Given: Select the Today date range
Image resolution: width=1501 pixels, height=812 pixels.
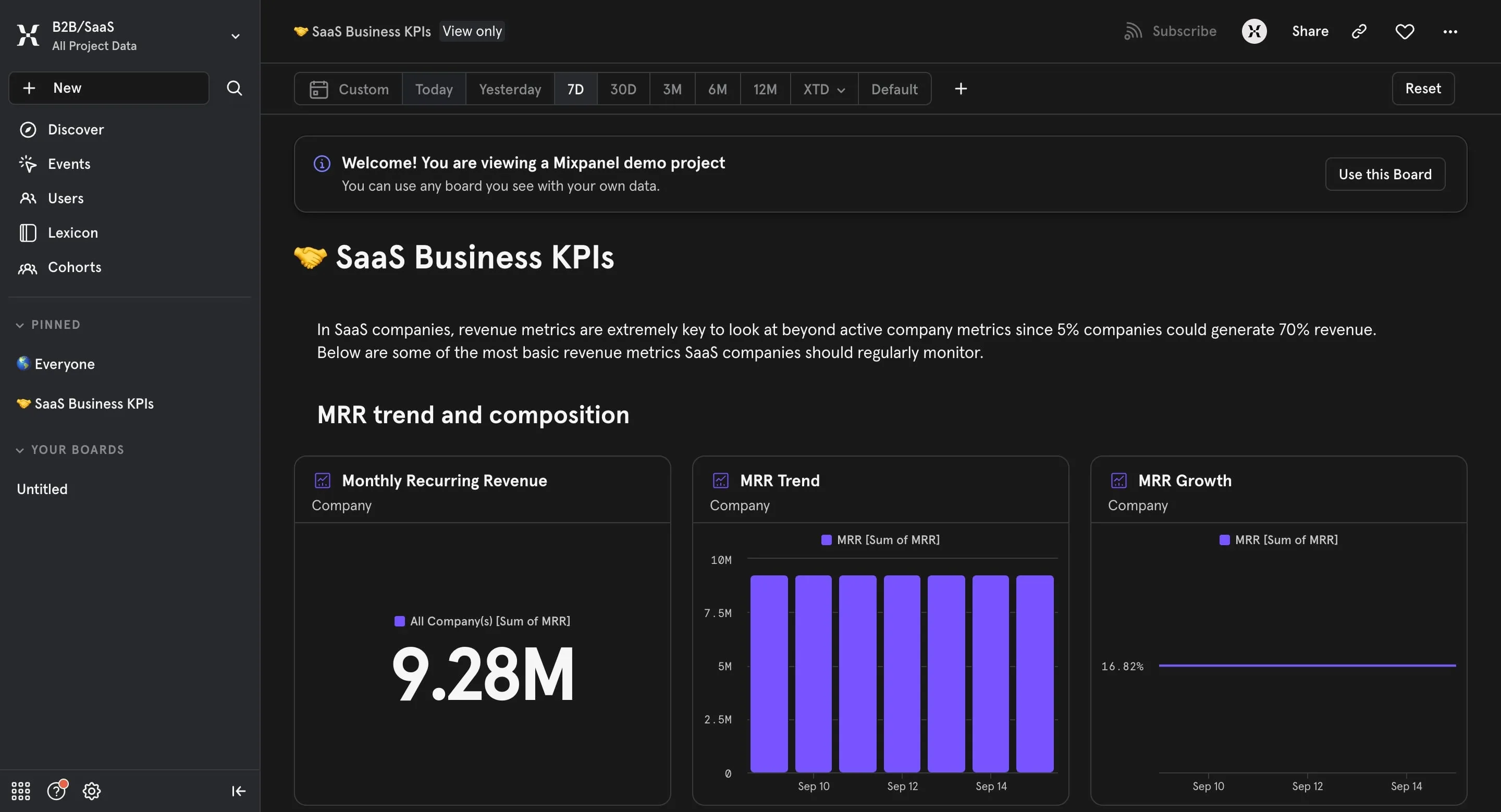Looking at the screenshot, I should pos(434,89).
